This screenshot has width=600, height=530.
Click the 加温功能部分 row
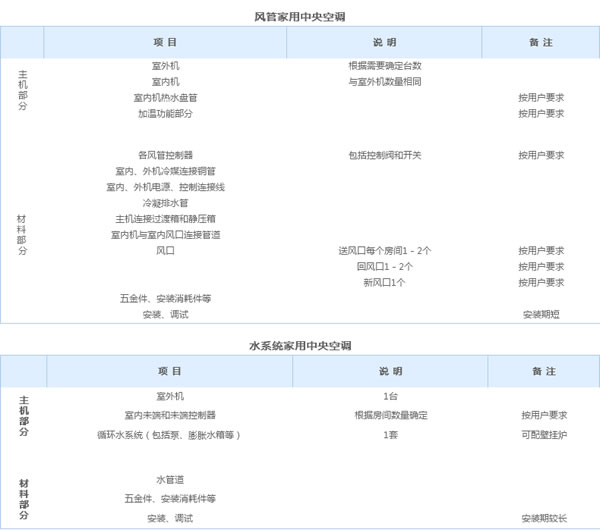pos(165,114)
